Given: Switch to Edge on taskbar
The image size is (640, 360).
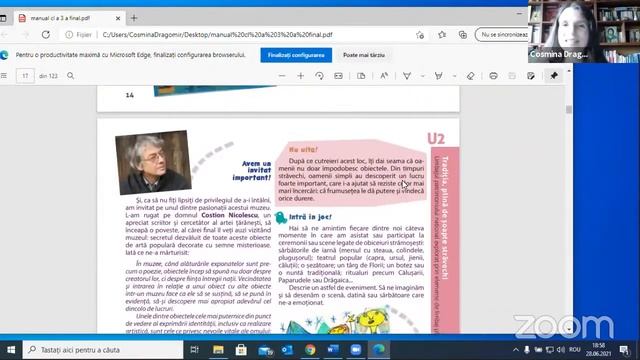Looking at the screenshot, I should tap(378, 350).
